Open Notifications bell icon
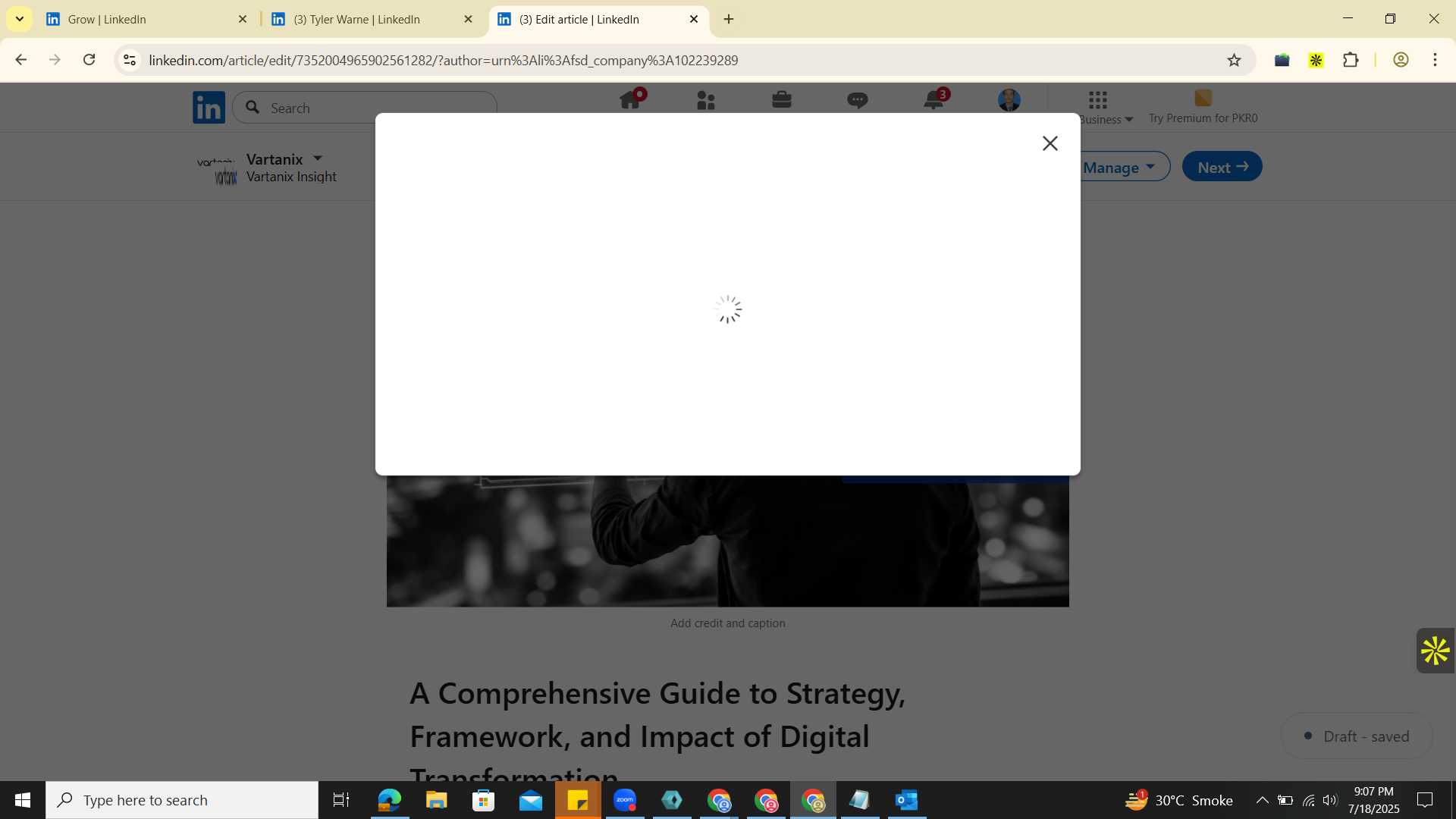Screen dimensions: 1456x819 click(934, 100)
